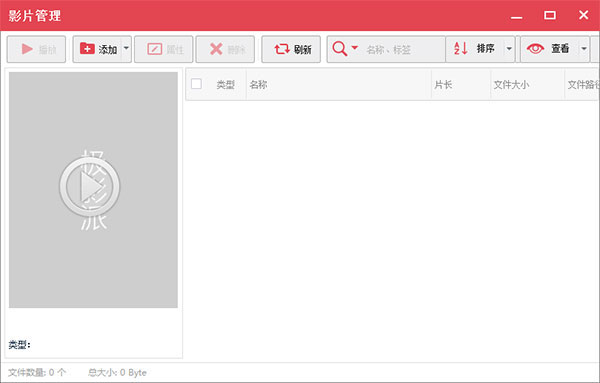Viewport: 600px width, 383px height.
Task: Tick the select-all checkbox in header
Action: tap(196, 84)
